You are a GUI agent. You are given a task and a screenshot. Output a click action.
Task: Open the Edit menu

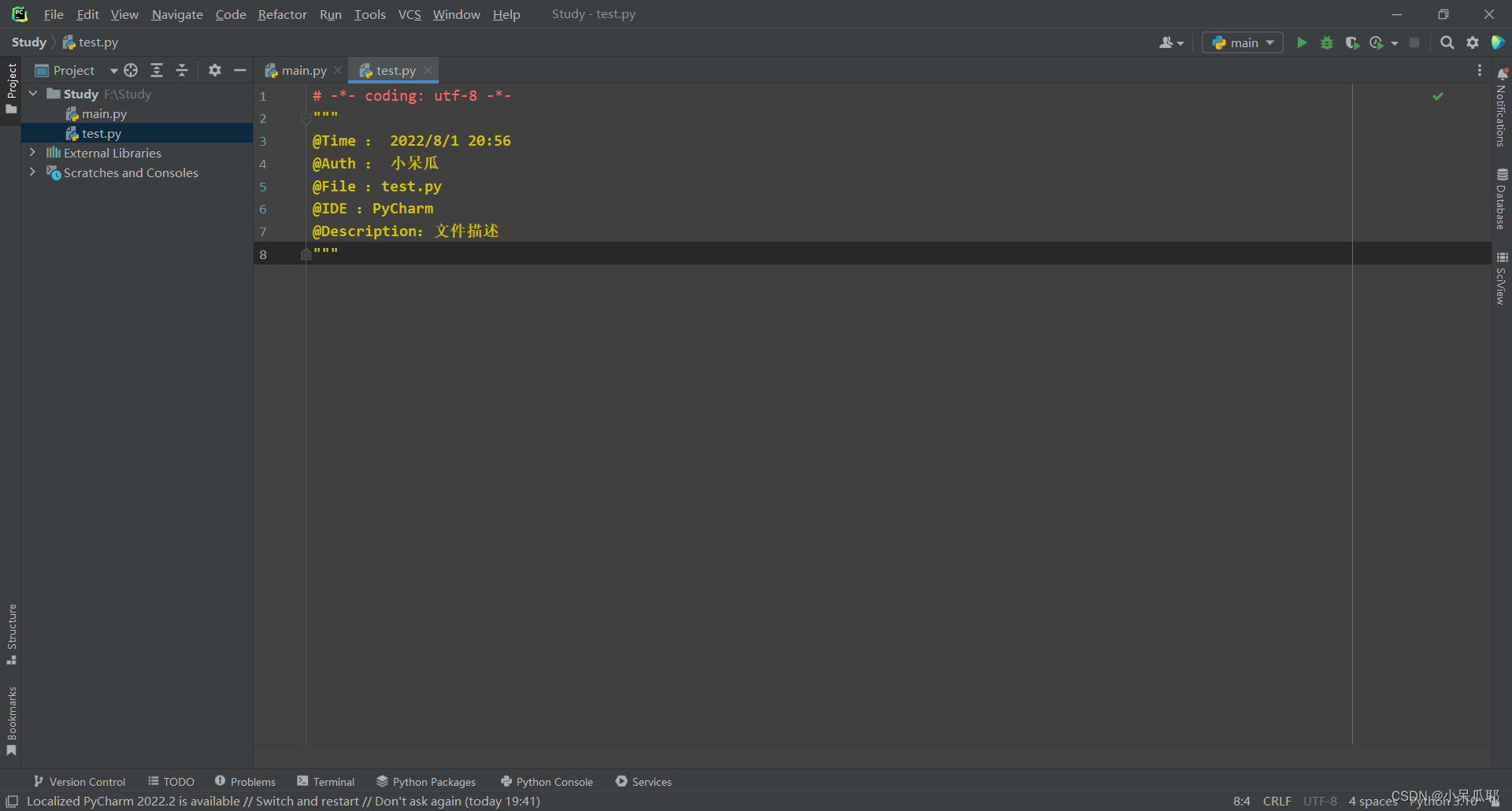(87, 14)
